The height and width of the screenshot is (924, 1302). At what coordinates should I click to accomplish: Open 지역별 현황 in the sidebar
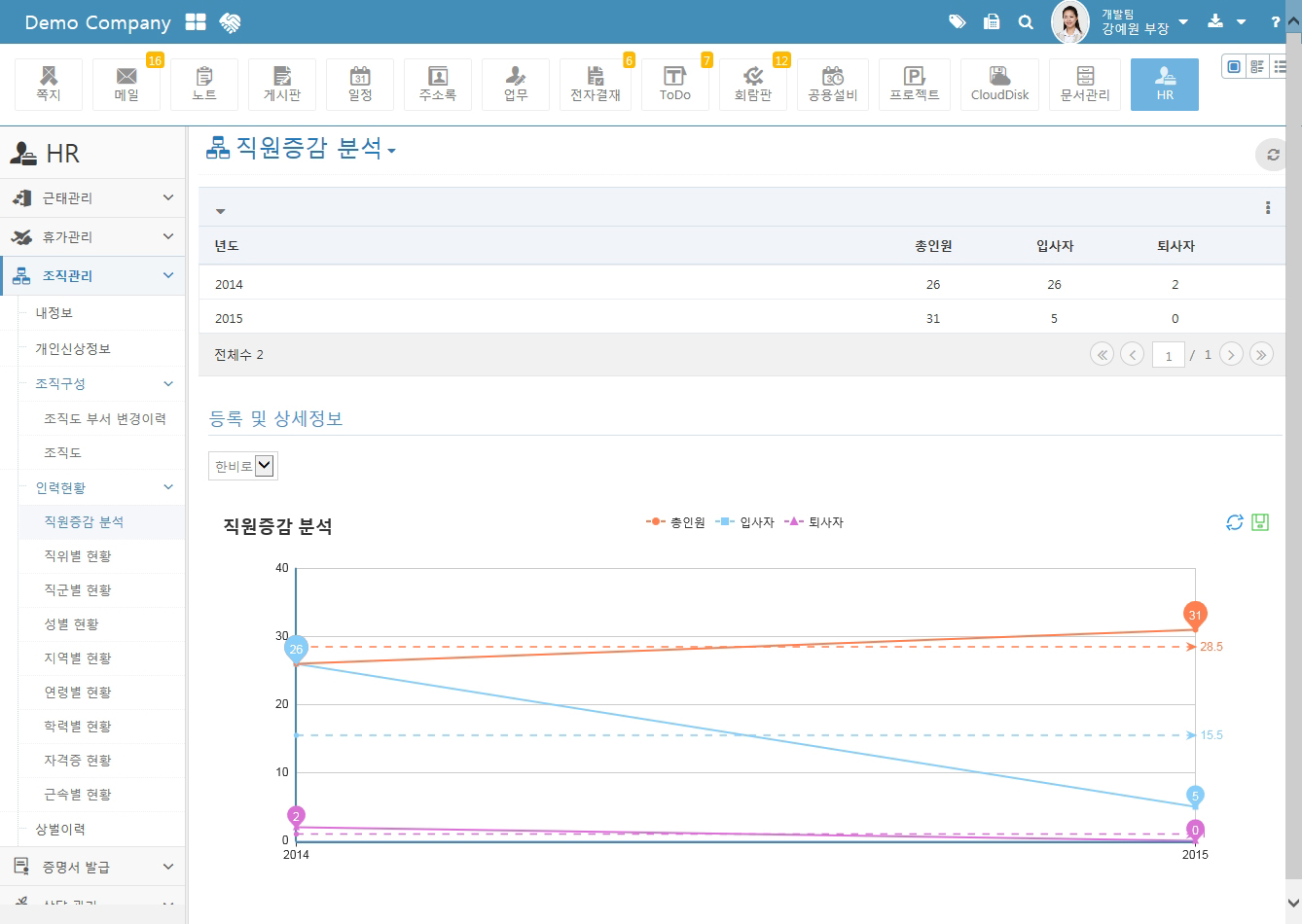coord(78,658)
